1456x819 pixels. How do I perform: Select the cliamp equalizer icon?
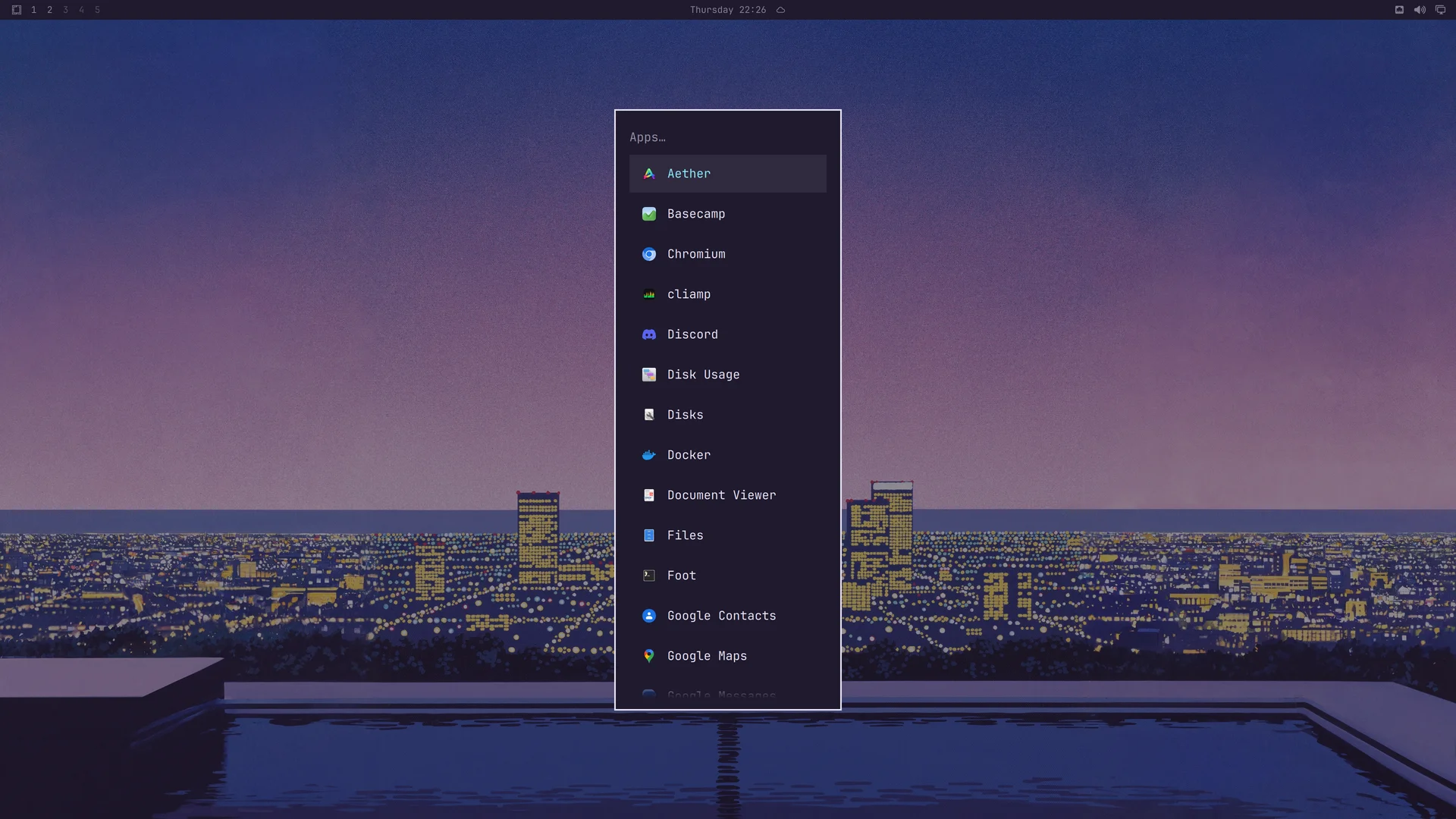click(649, 294)
